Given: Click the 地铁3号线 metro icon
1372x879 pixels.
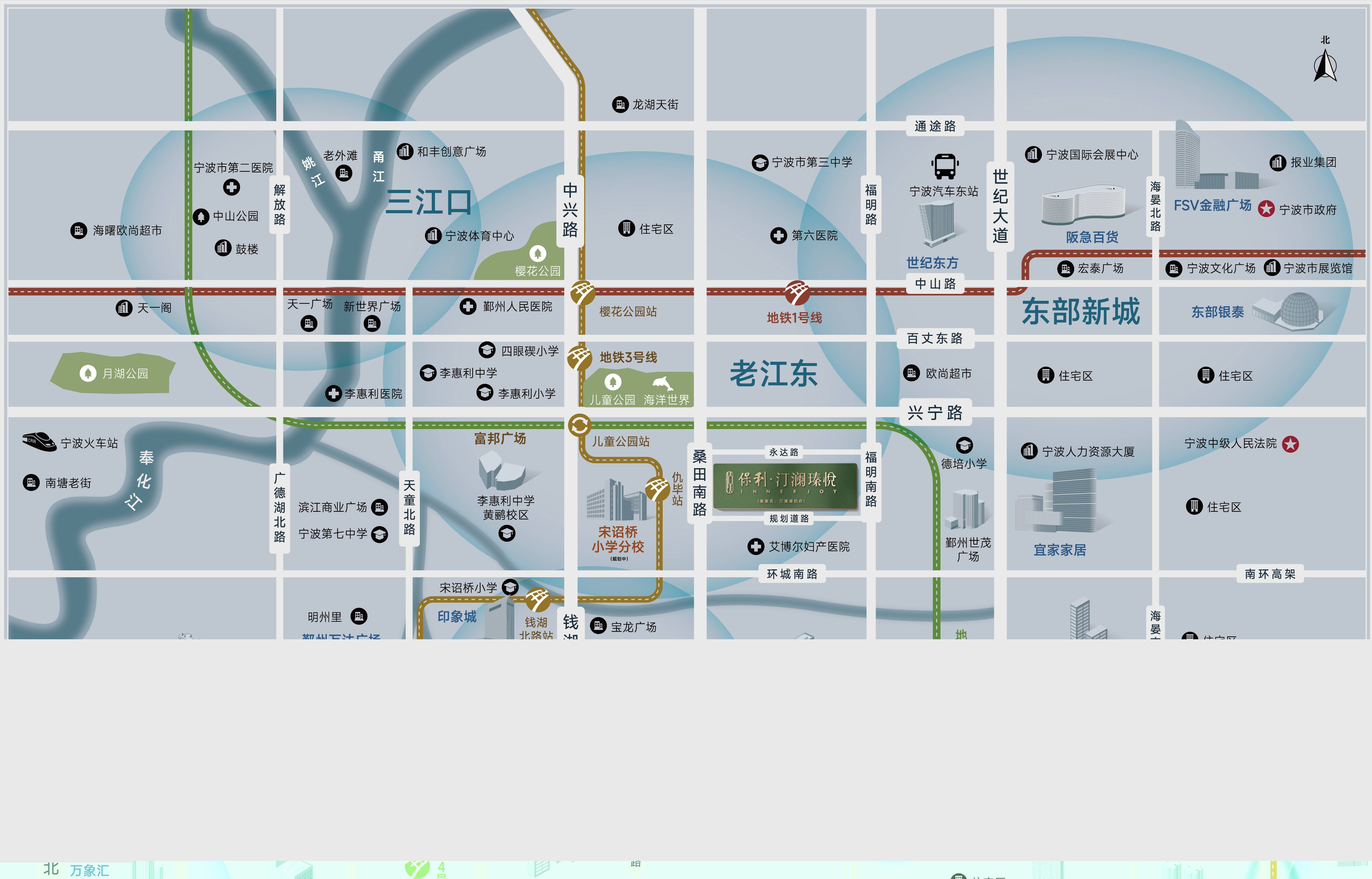Looking at the screenshot, I should pos(580,358).
